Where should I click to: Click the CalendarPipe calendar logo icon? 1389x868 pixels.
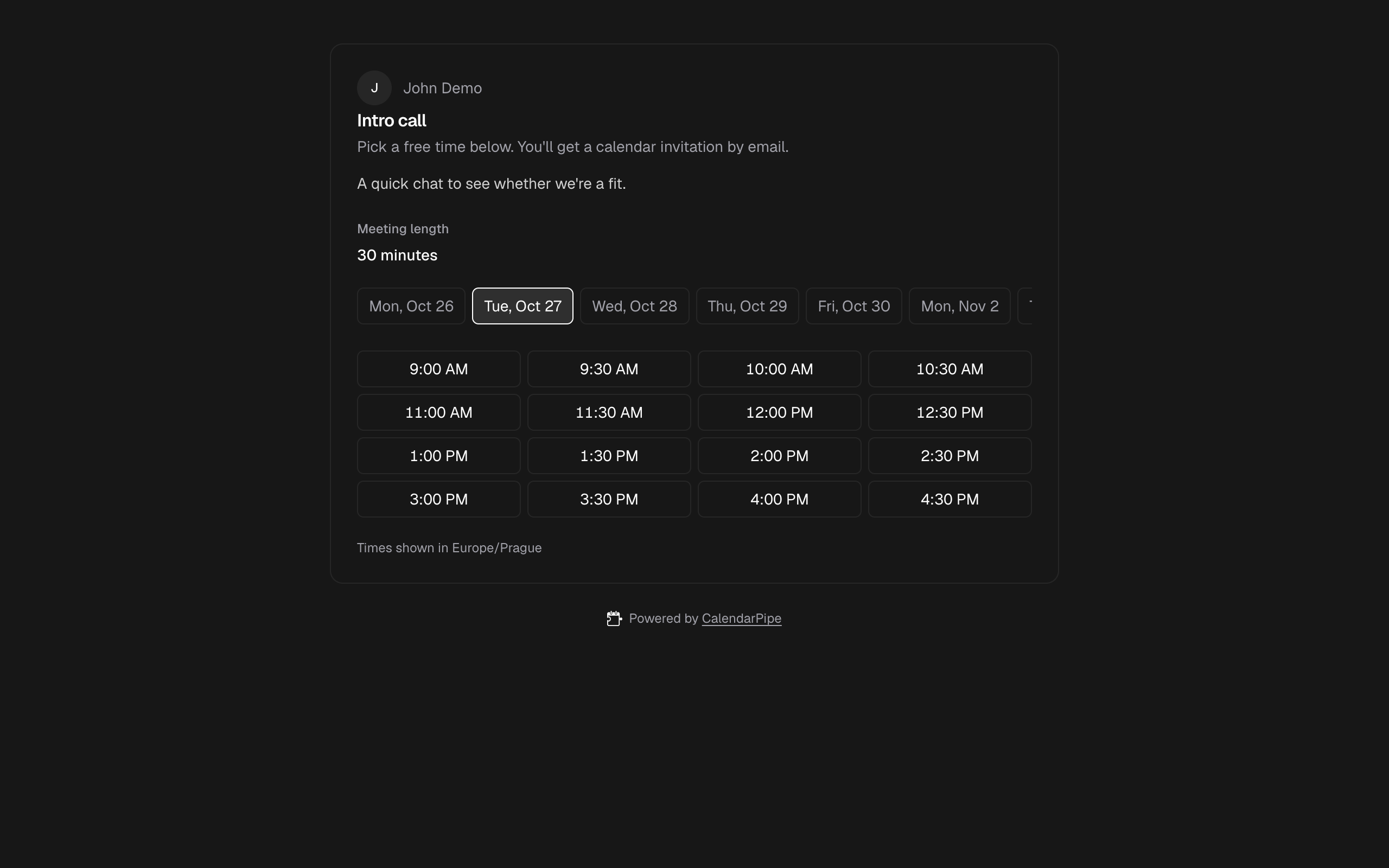[614, 618]
